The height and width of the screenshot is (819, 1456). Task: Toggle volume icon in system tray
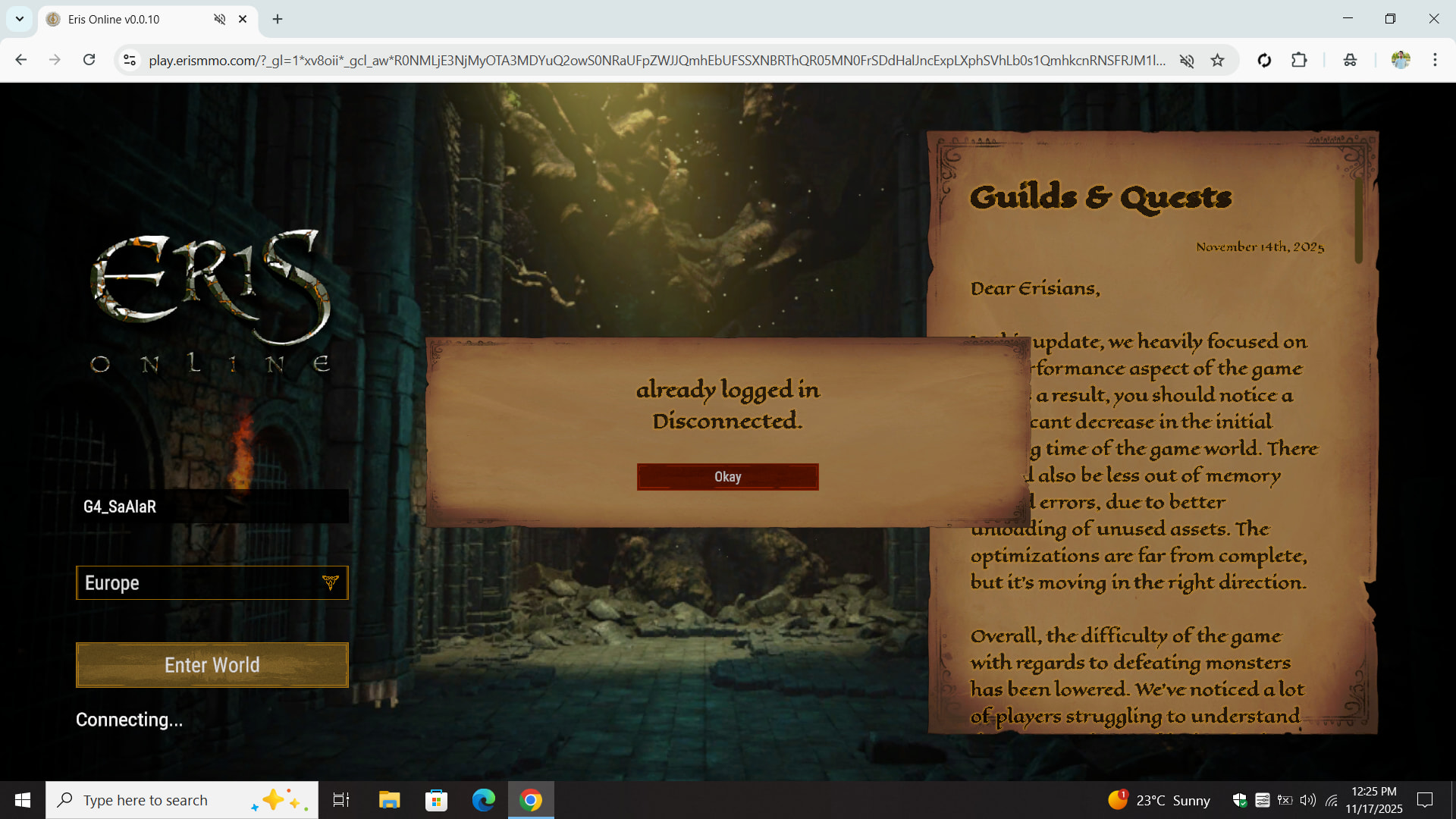[1308, 800]
